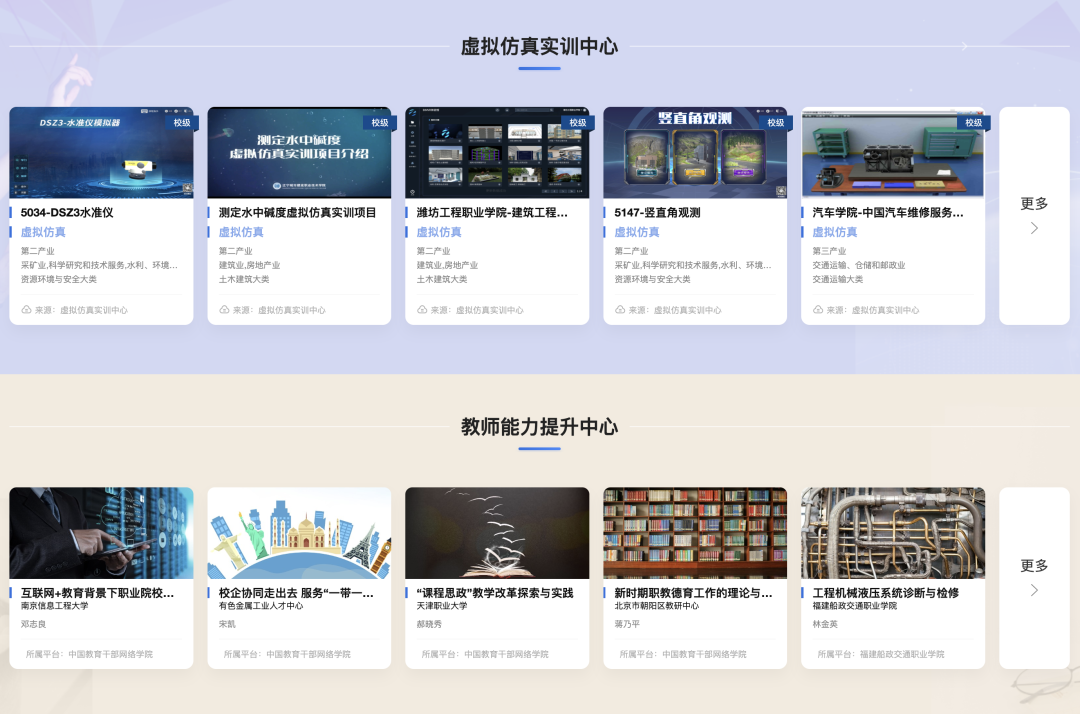Click the bookshelf thumbnail on 新时期职教德育工作 card
The width and height of the screenshot is (1080, 714).
coord(695,532)
